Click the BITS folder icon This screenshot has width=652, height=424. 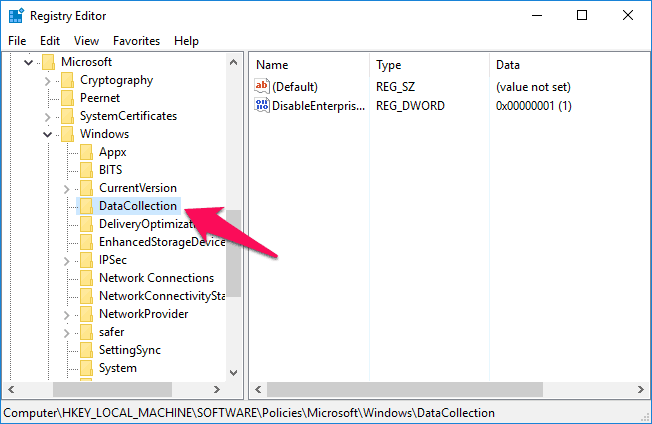click(86, 170)
